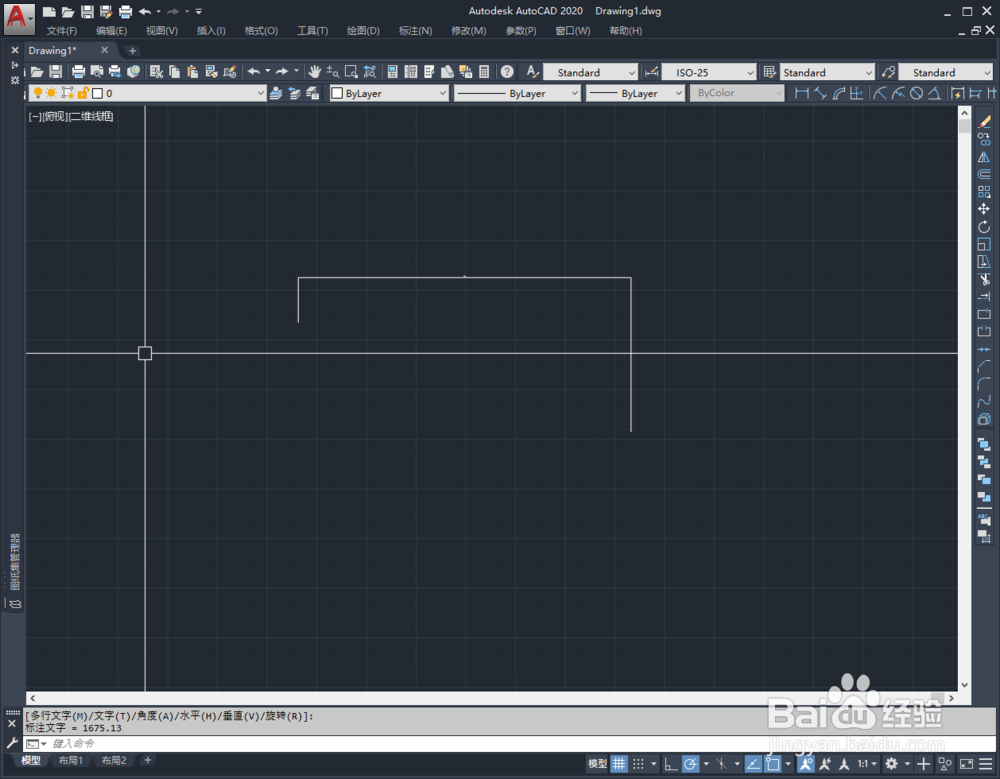Toggle Ortho mode in status bar

point(670,764)
